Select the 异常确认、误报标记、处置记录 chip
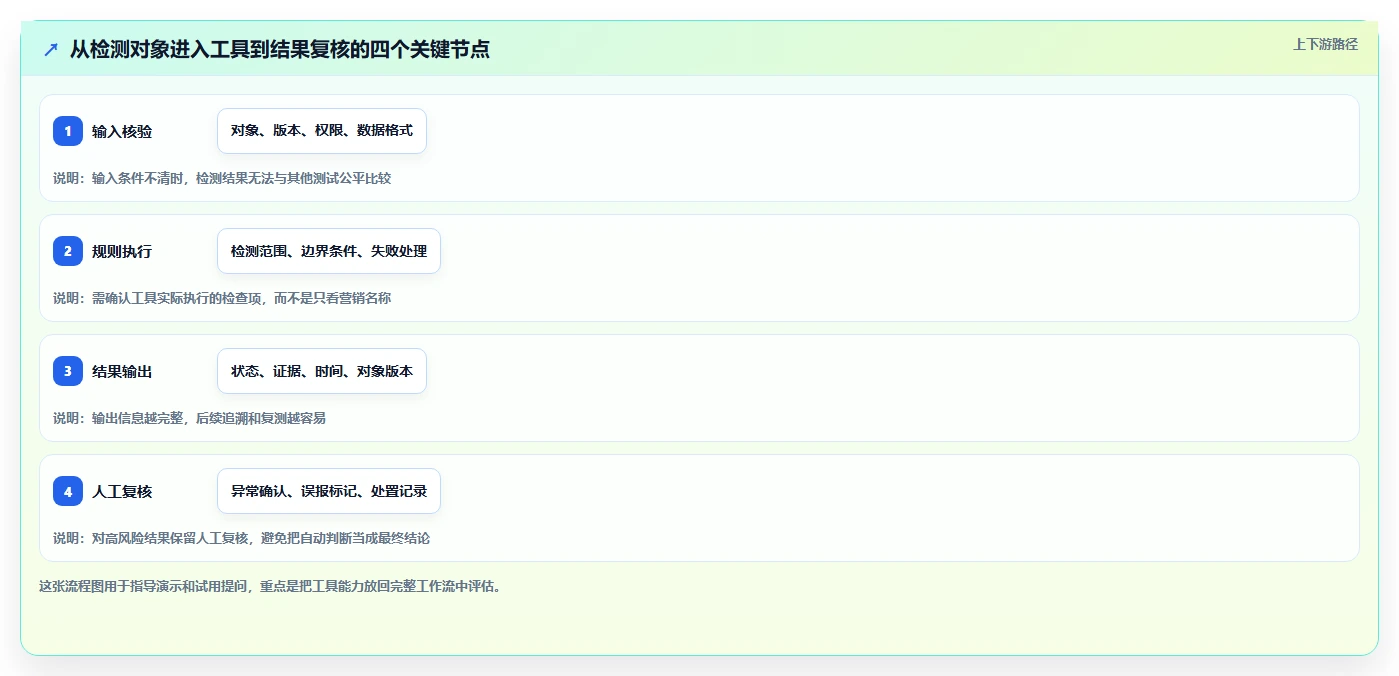1399x676 pixels. [329, 491]
